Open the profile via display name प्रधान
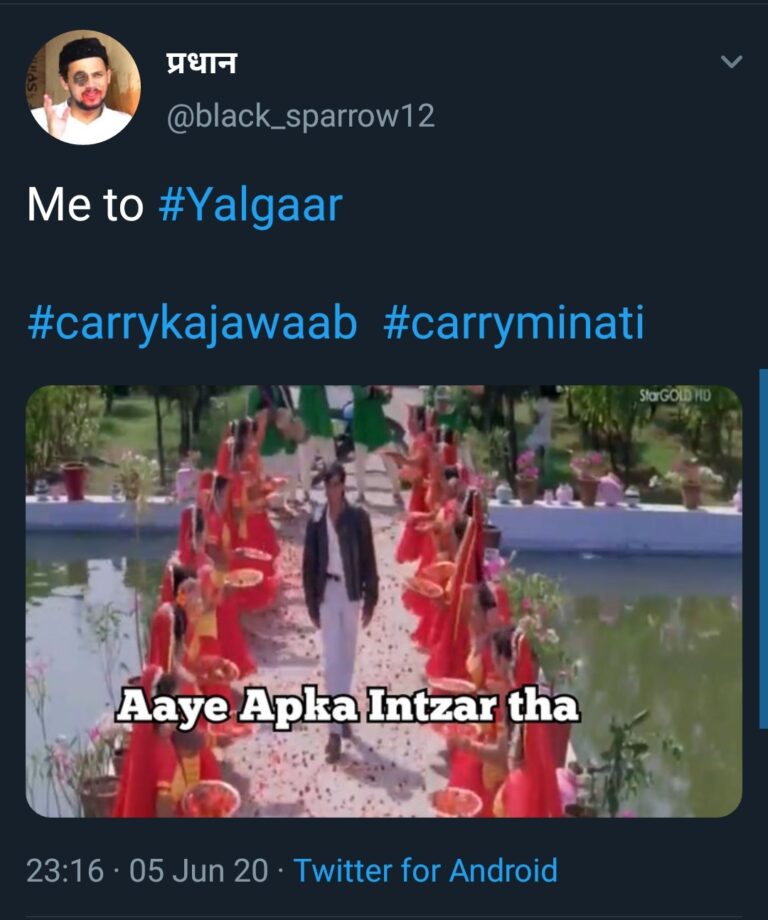Image resolution: width=768 pixels, height=920 pixels. point(202,62)
